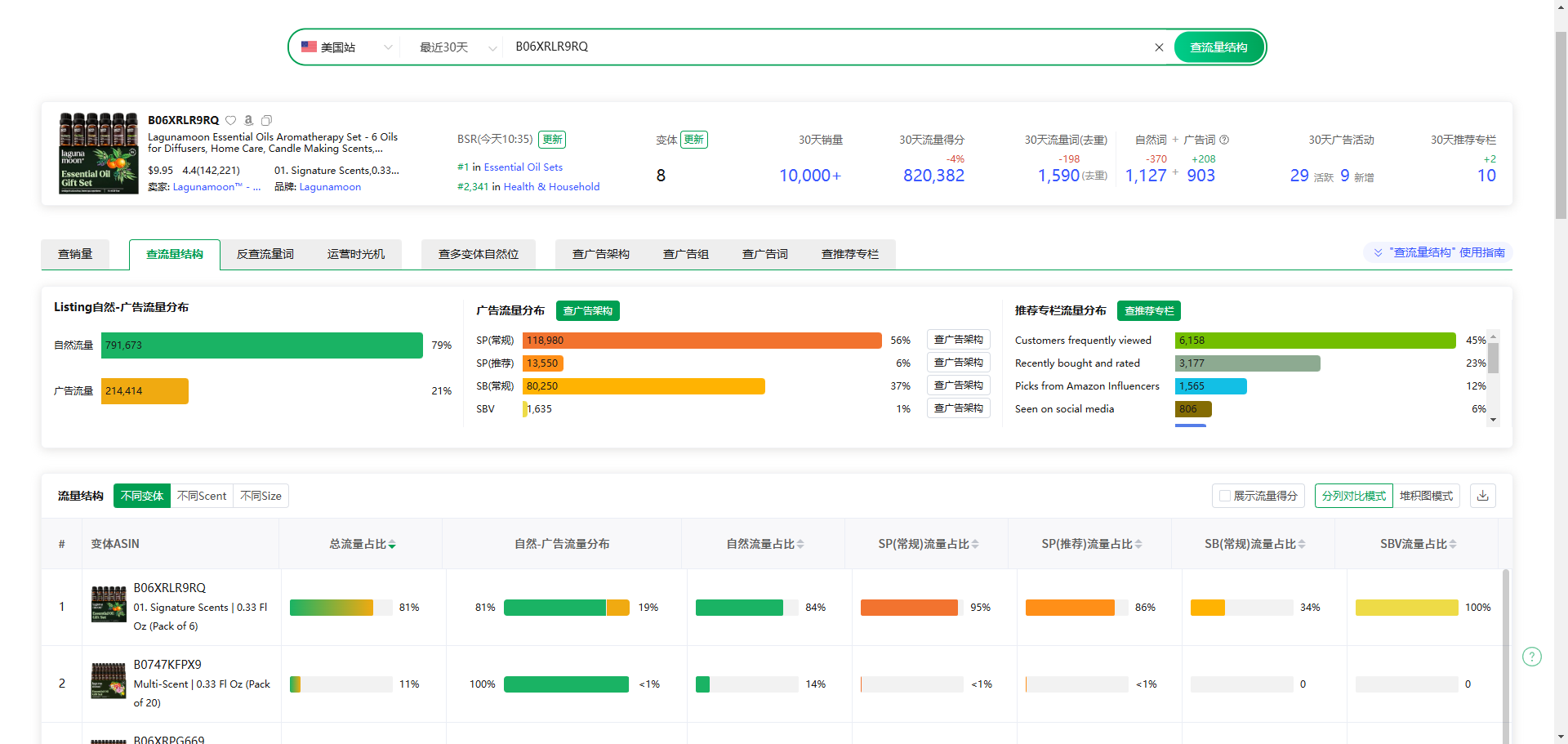Image resolution: width=1568 pixels, height=744 pixels.
Task: Sort by SBV流量占比 sort icon
Action: tap(1453, 545)
